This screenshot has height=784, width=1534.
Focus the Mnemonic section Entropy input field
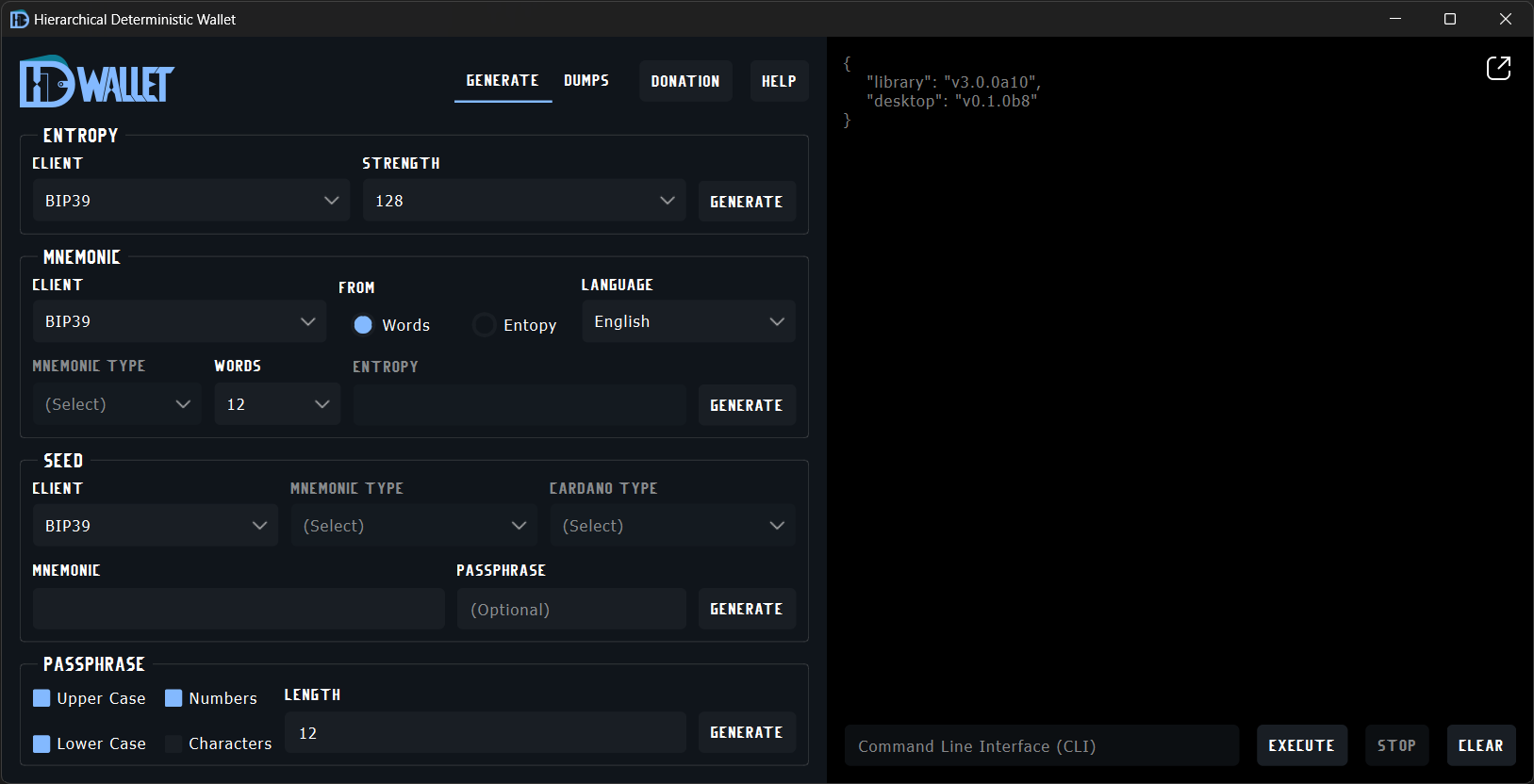tap(520, 404)
